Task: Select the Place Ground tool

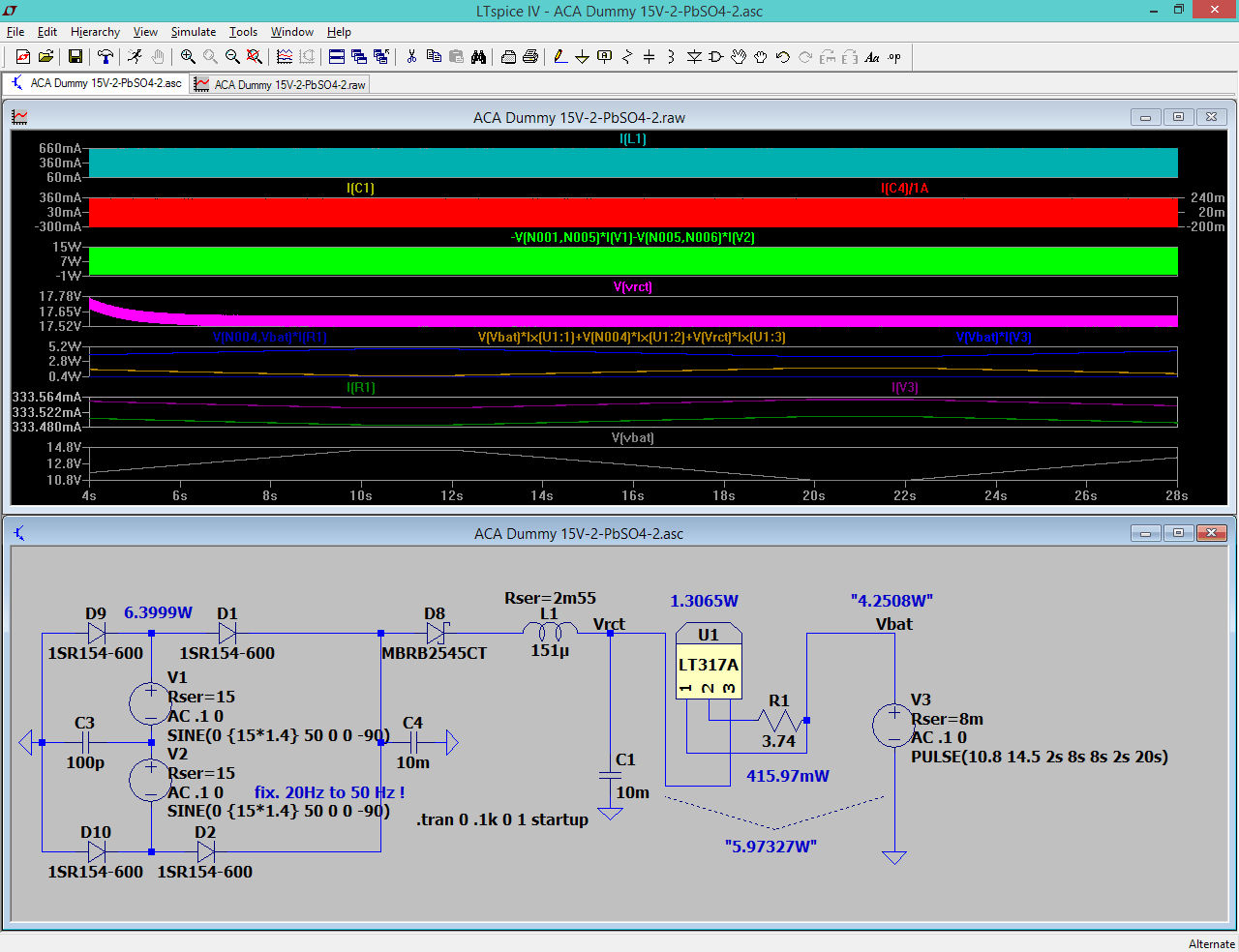Action: tap(583, 57)
